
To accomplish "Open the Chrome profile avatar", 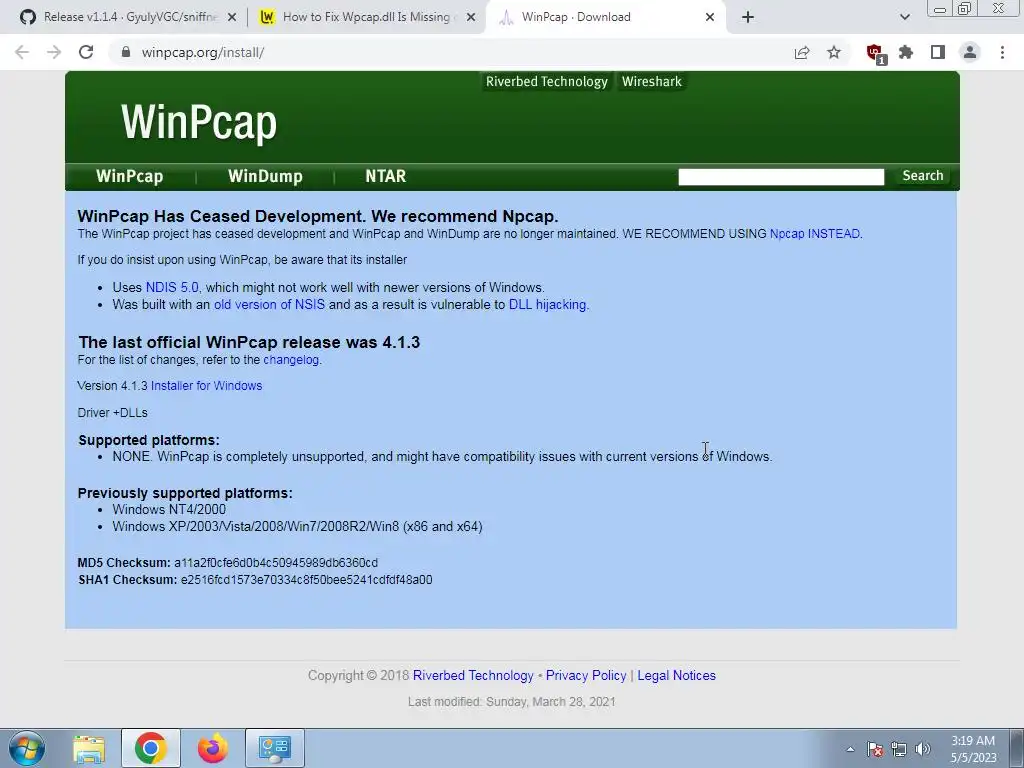I will click(970, 52).
